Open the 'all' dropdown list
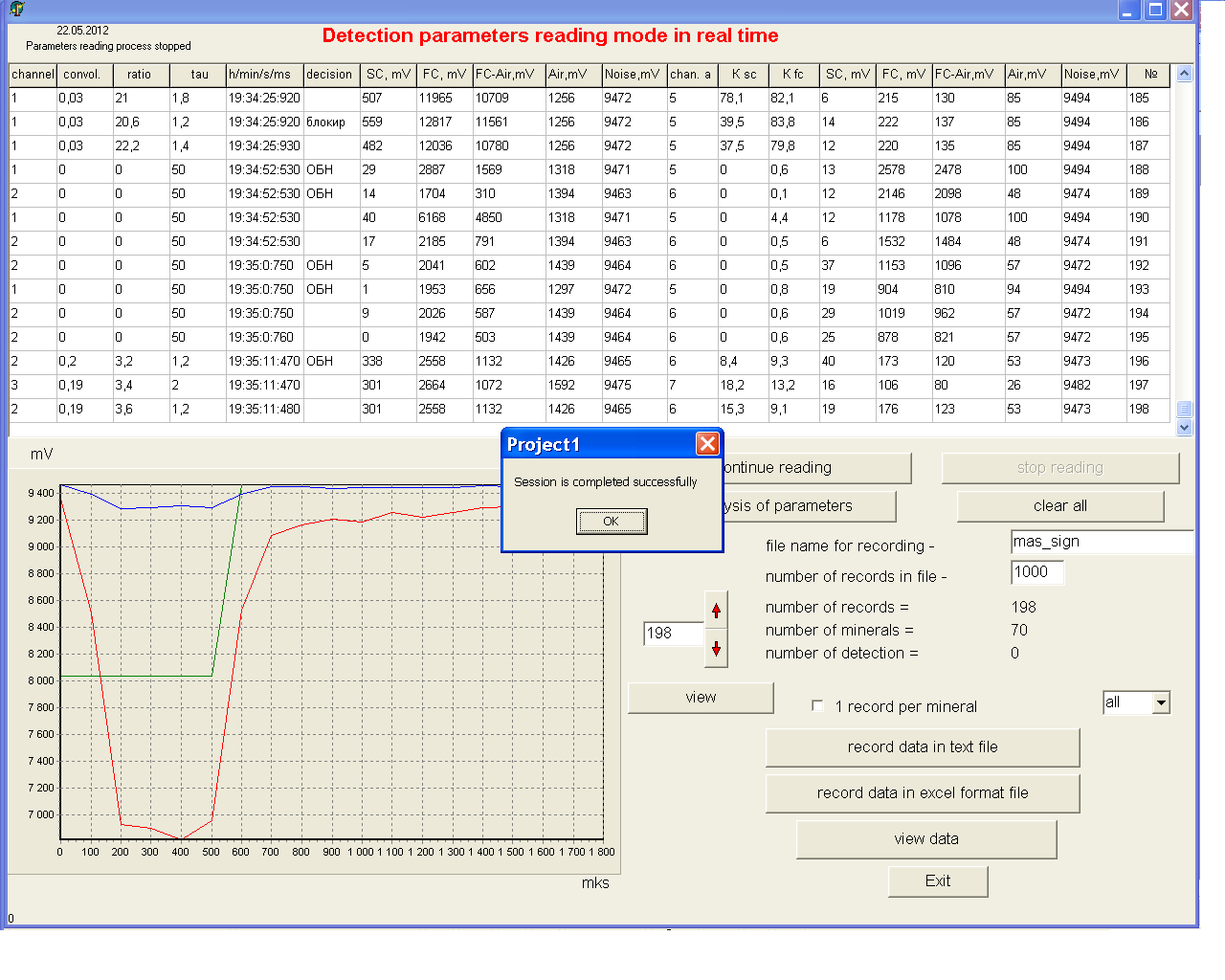 [x=1161, y=703]
